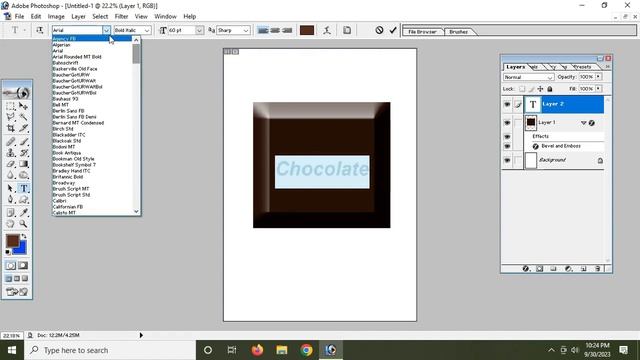
Task: Open the Layer menu
Action: (x=78, y=16)
